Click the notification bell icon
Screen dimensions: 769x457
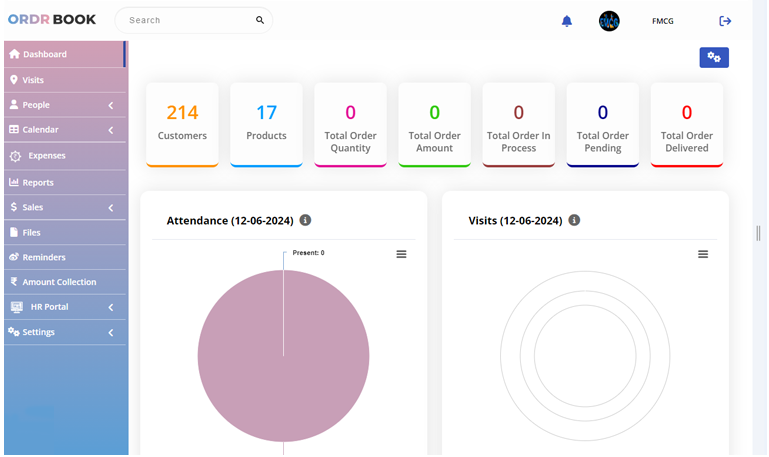[x=567, y=21]
